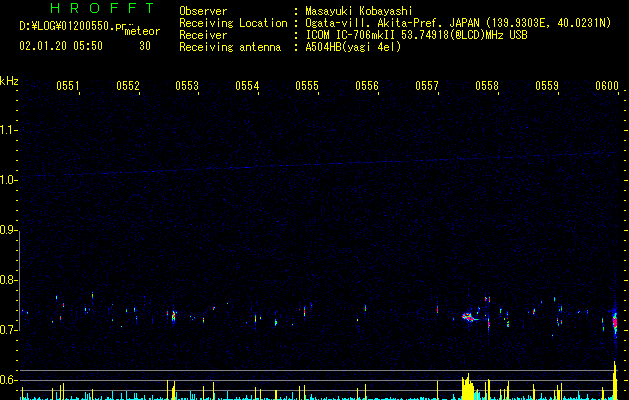
Task: Click antenna text A504HB(yagi 4el)
Action: pos(353,47)
